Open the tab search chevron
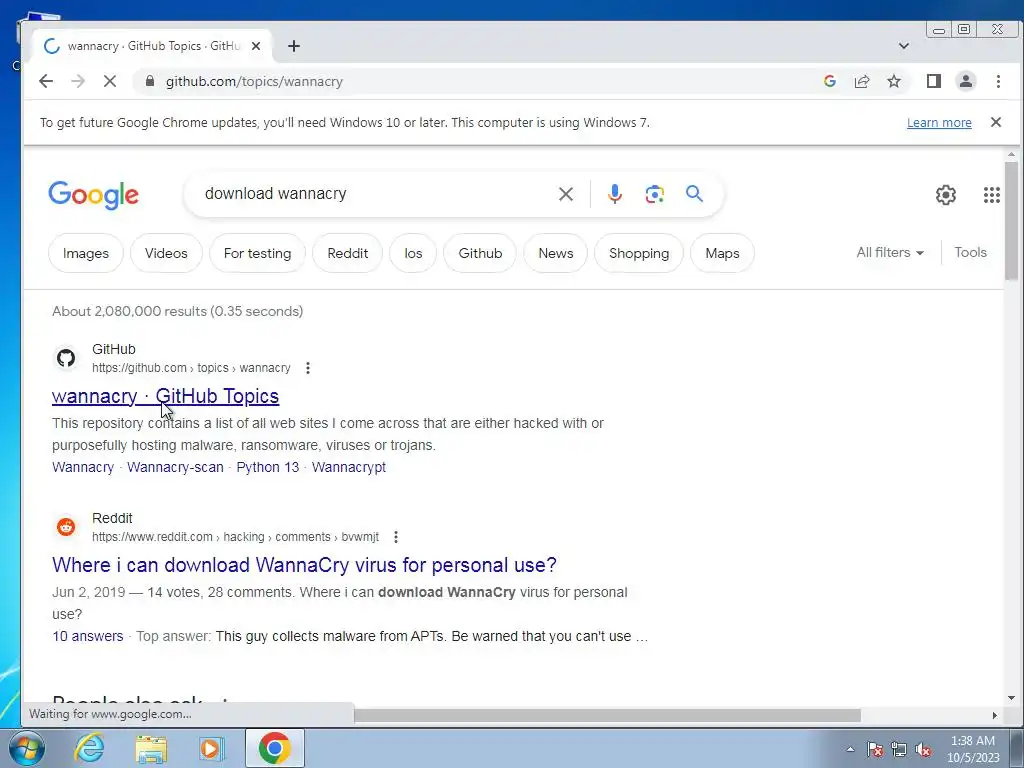 click(x=904, y=46)
